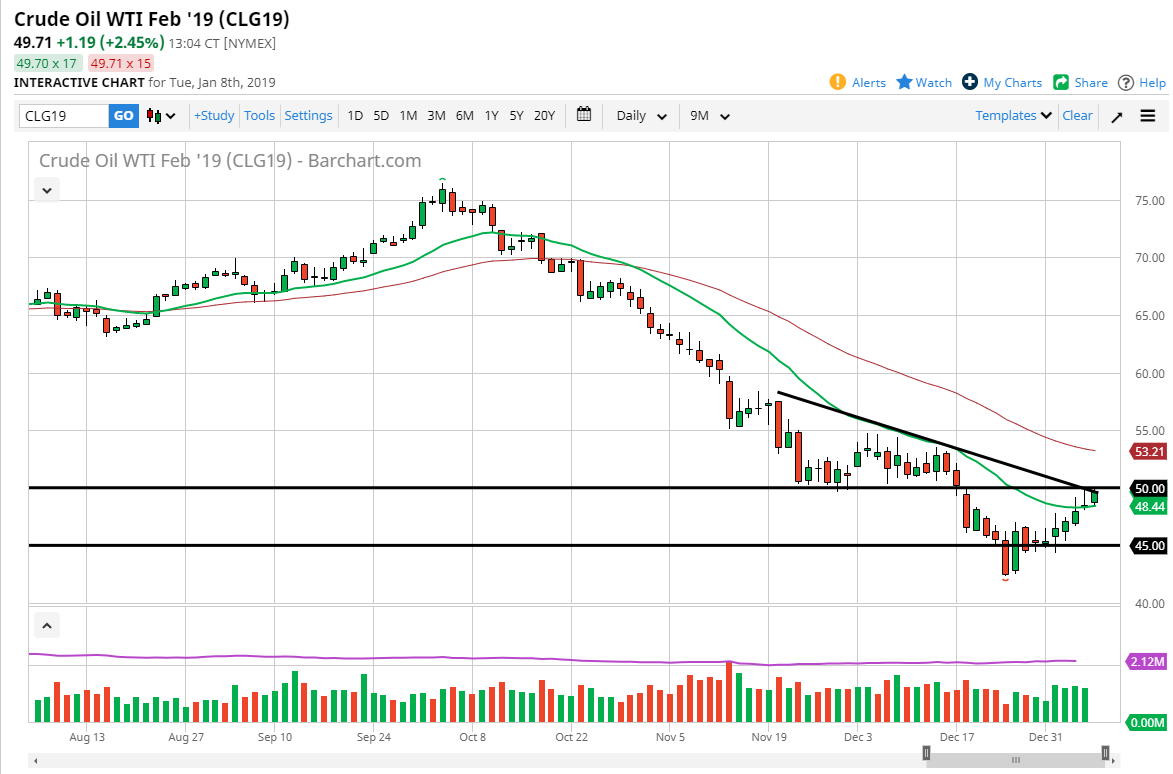Viewport: 1173px width, 774px height.
Task: Click the expand-to-fullscreen arrow icon
Action: tap(1117, 115)
